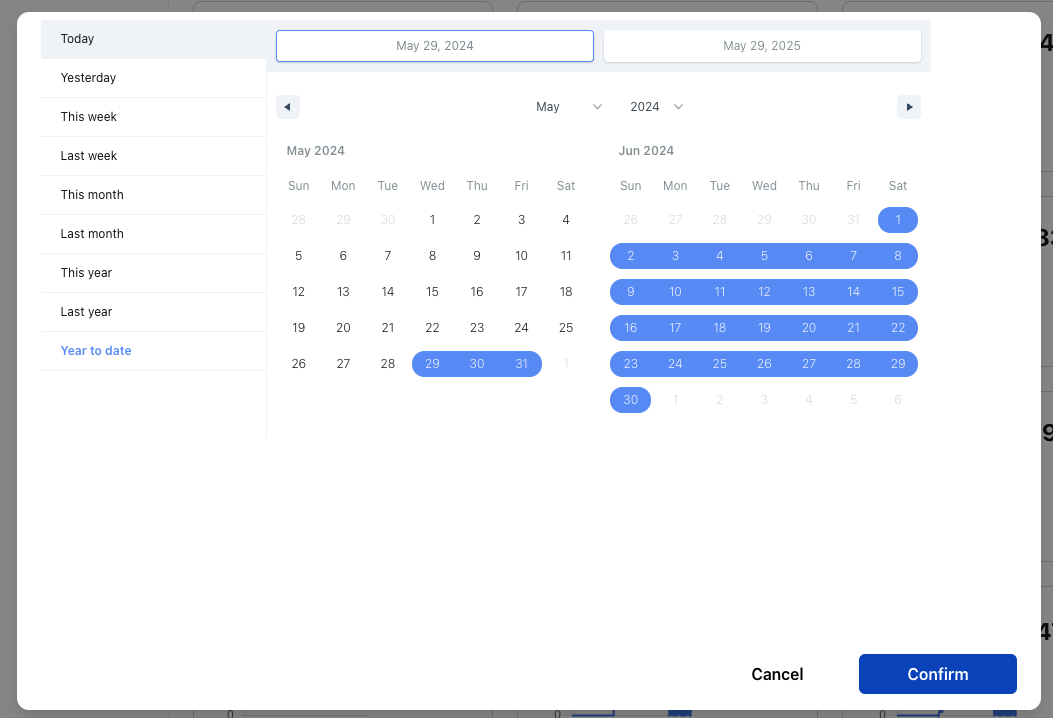1053x718 pixels.
Task: Click the end date field May 29, 2025
Action: point(762,46)
